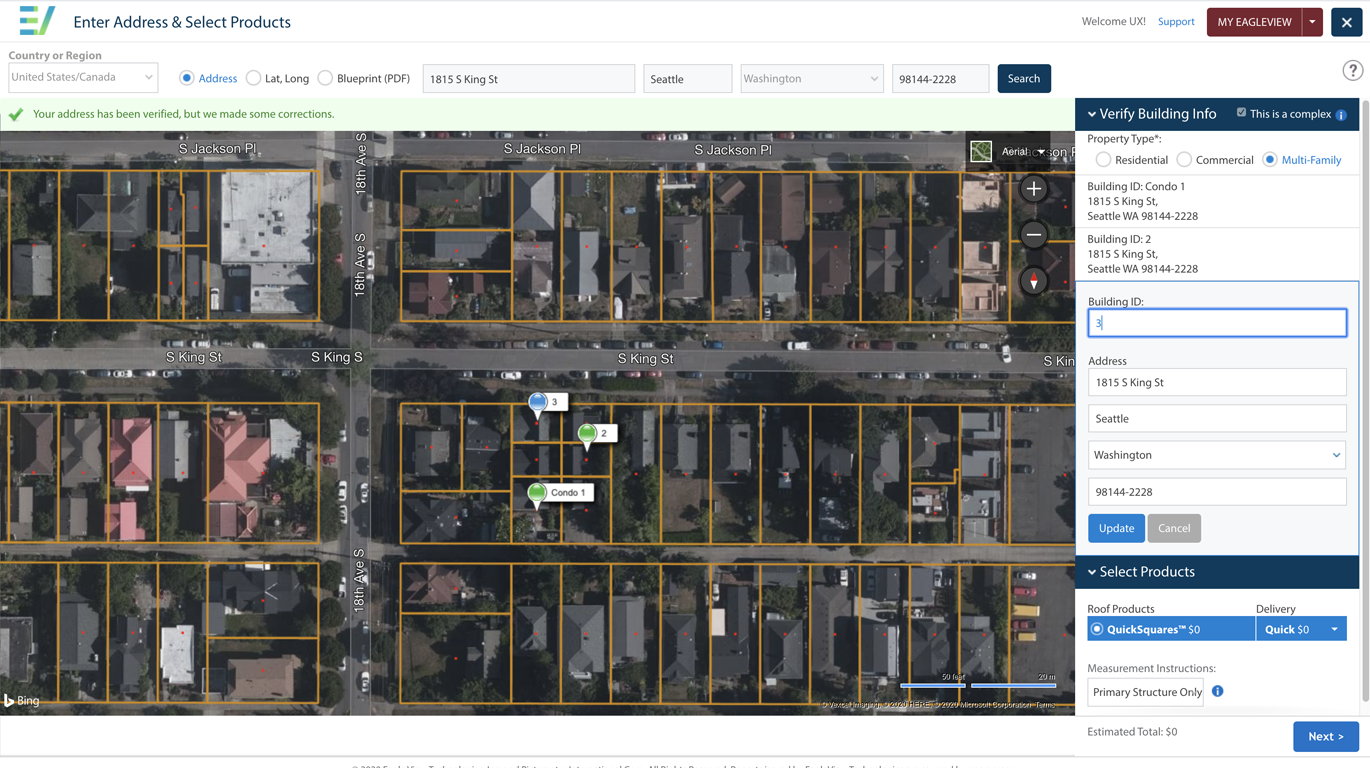Viewport: 1370px width, 768px height.
Task: Expand MY EAGLEVIEW dropdown arrow
Action: pos(1313,22)
